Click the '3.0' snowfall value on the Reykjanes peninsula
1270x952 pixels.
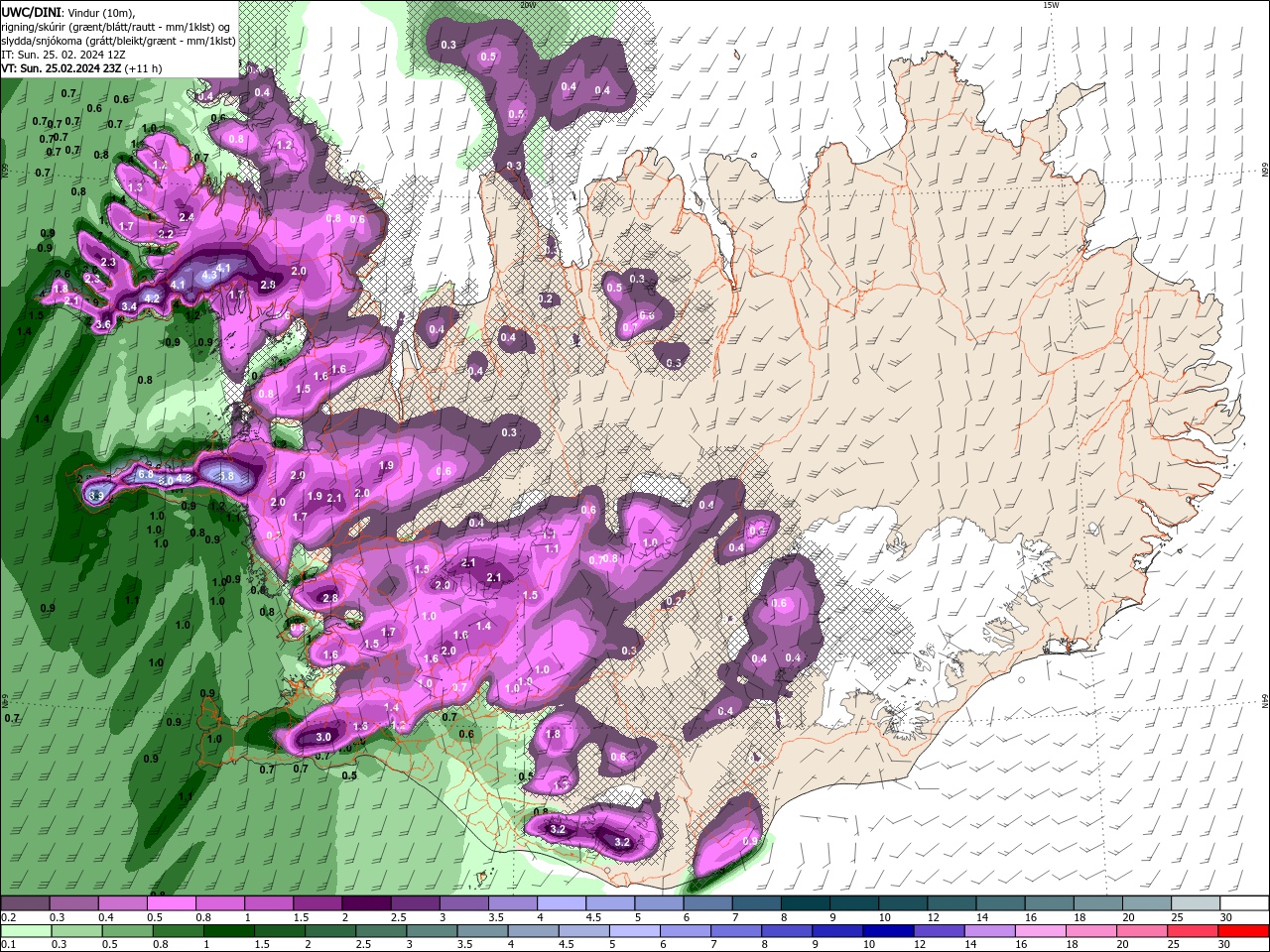[x=323, y=738]
